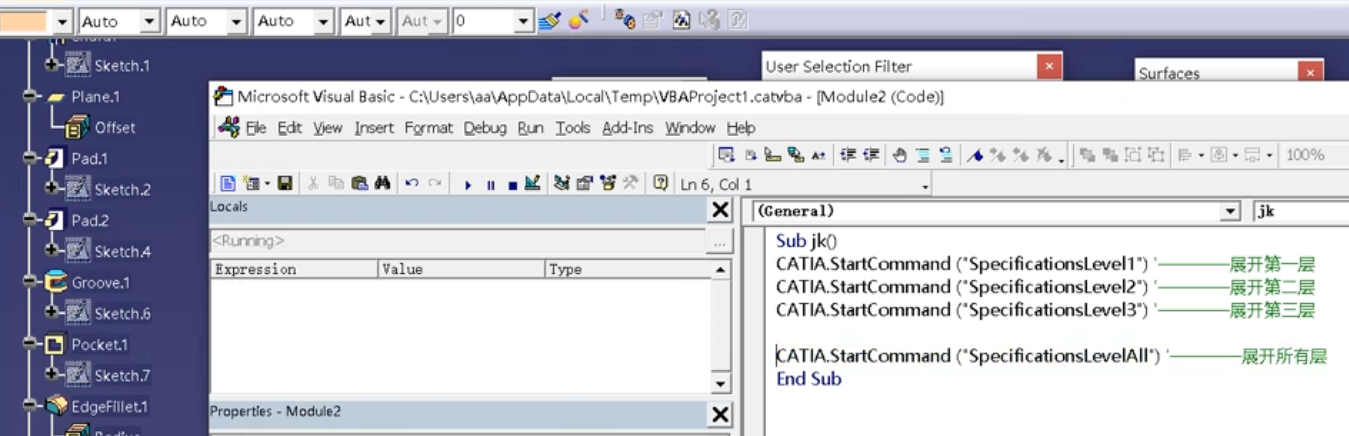Click the Undo arrow icon
1349x436 pixels.
[x=412, y=183]
